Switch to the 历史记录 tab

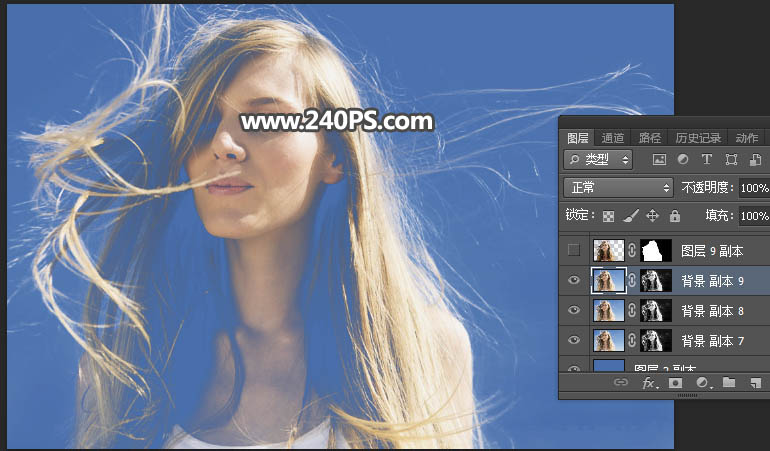(x=697, y=138)
